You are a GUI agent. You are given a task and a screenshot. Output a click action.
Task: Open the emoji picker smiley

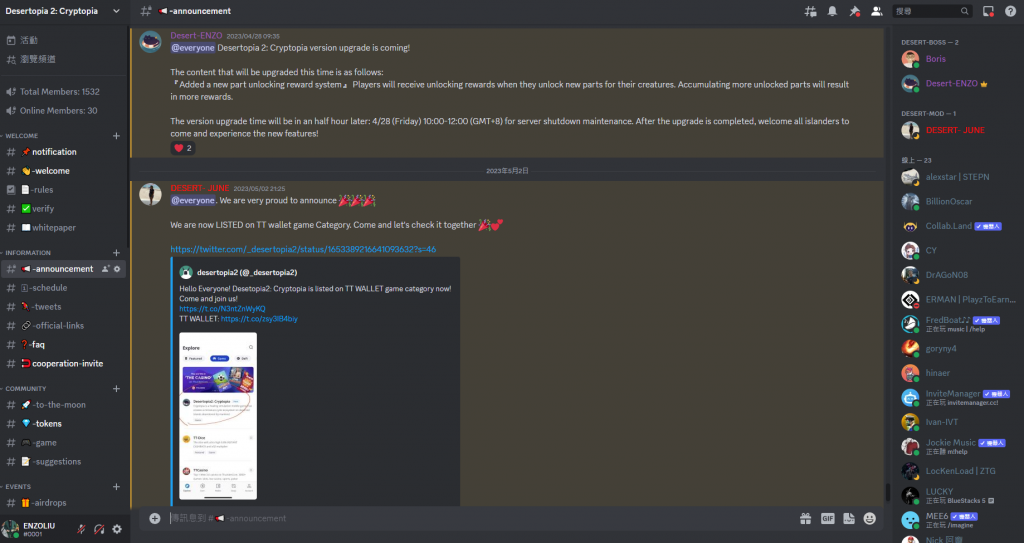point(869,518)
